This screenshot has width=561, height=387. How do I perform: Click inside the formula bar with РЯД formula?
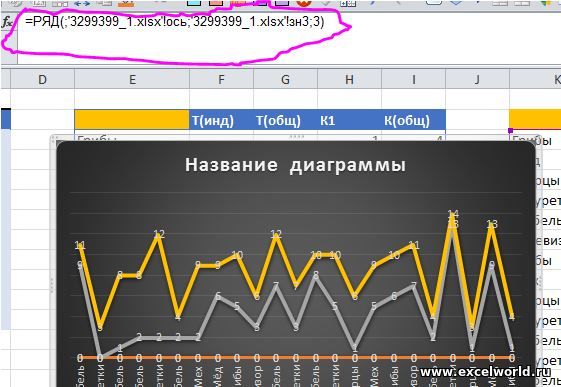pos(286,39)
